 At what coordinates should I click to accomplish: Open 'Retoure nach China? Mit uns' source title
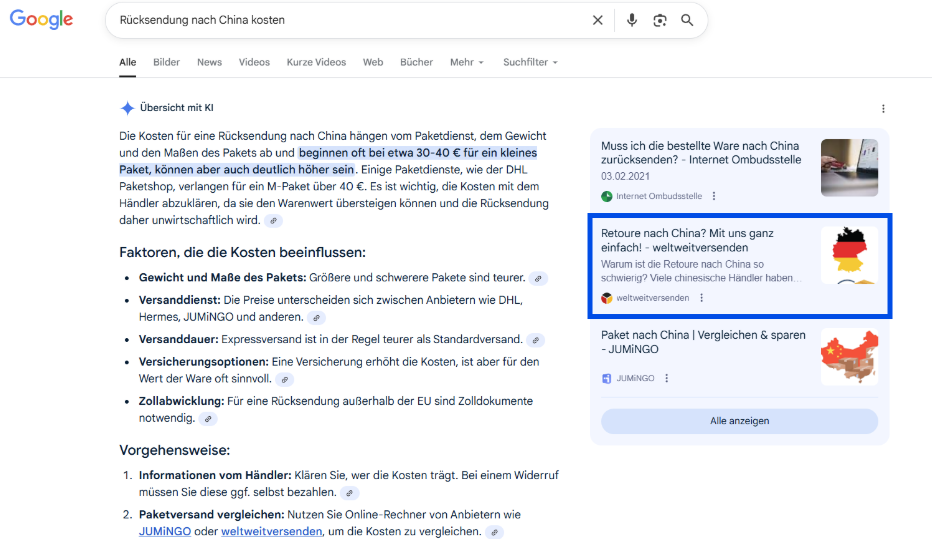pos(687,240)
